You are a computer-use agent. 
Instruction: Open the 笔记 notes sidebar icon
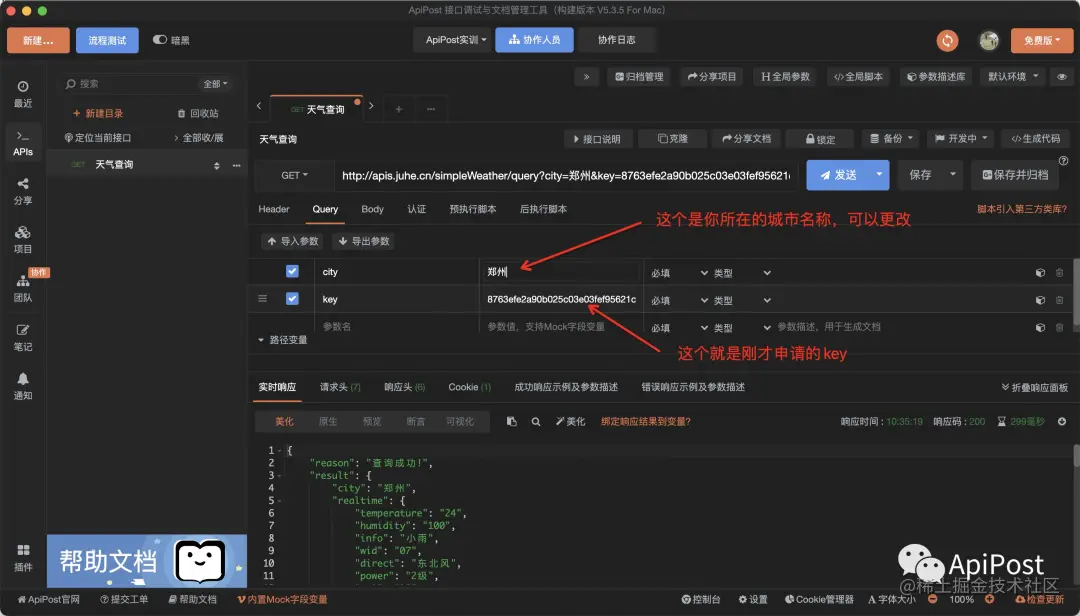23,337
